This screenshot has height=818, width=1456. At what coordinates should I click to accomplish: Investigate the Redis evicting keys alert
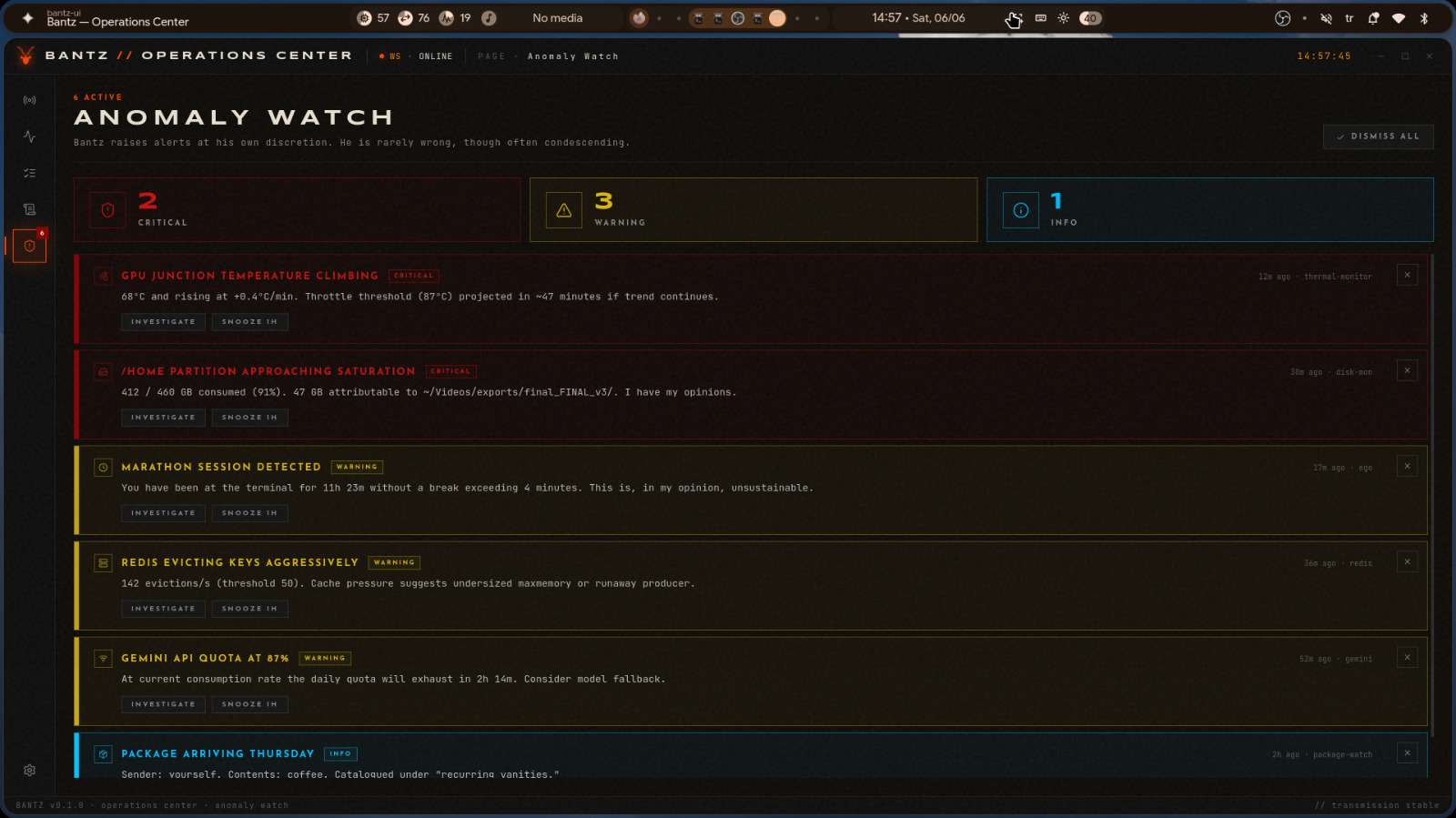coord(163,609)
